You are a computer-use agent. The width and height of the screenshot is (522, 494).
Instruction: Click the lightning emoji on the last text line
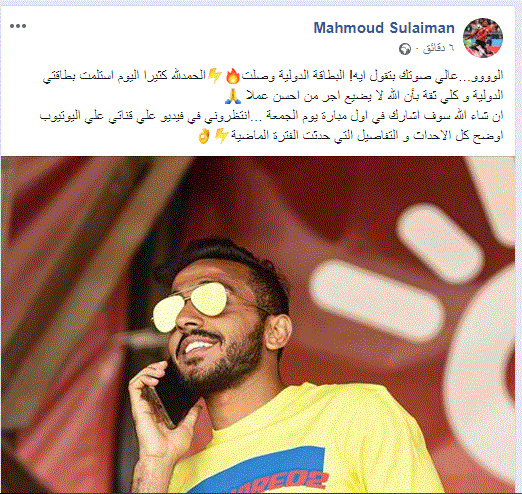221,136
